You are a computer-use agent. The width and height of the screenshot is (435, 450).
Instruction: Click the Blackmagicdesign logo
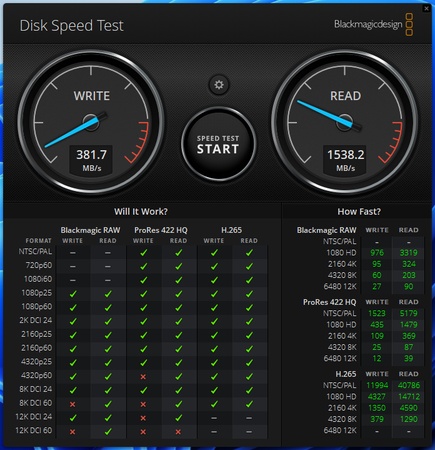coord(374,24)
